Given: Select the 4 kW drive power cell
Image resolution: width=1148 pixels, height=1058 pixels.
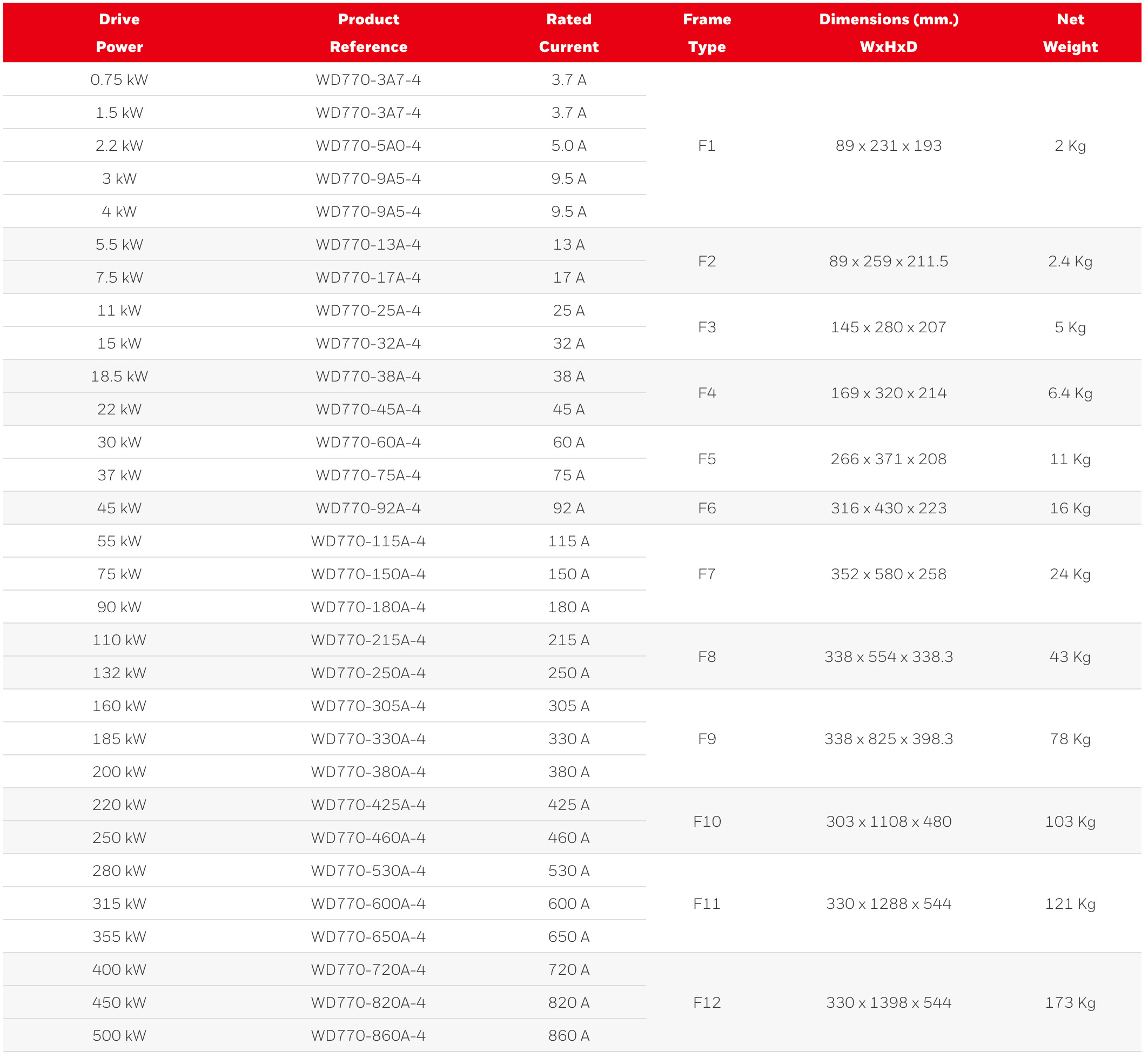Looking at the screenshot, I should pyautogui.click(x=119, y=211).
